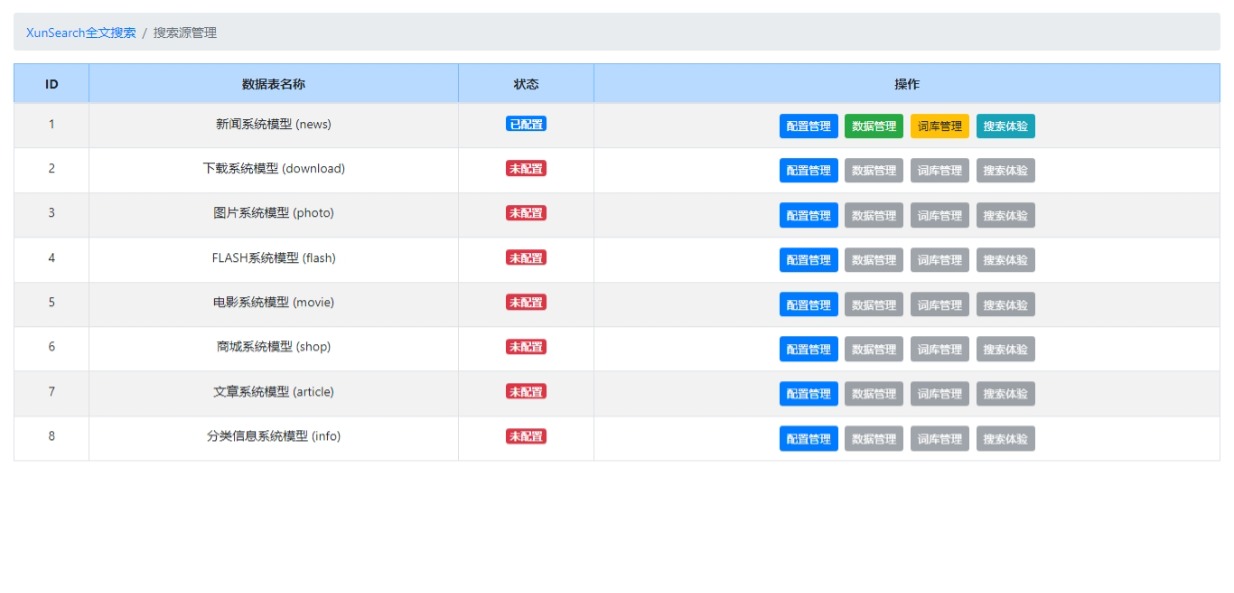Click the 未配置 badge in the info row
The image size is (1234, 593).
click(526, 436)
